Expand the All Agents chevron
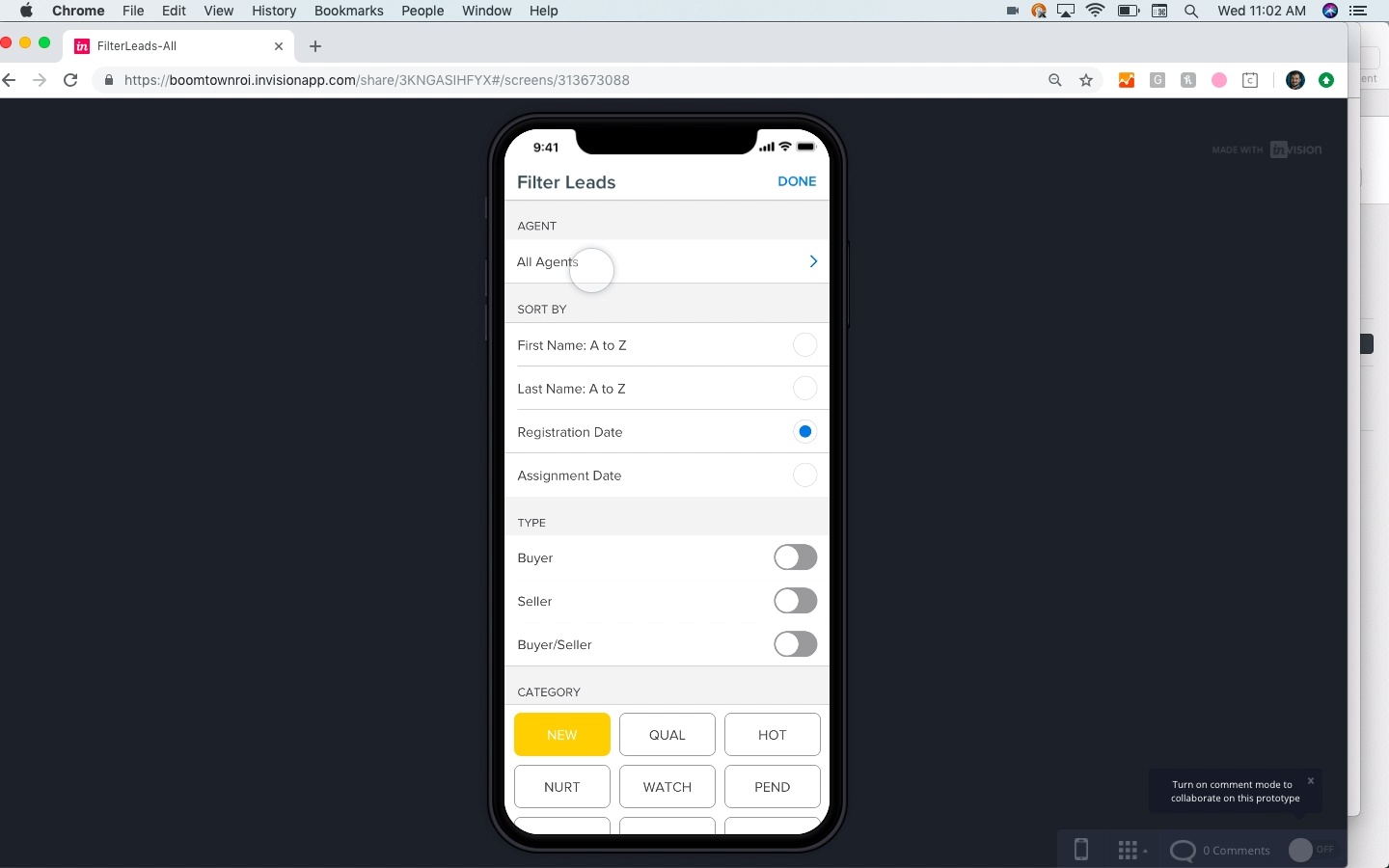 (813, 261)
